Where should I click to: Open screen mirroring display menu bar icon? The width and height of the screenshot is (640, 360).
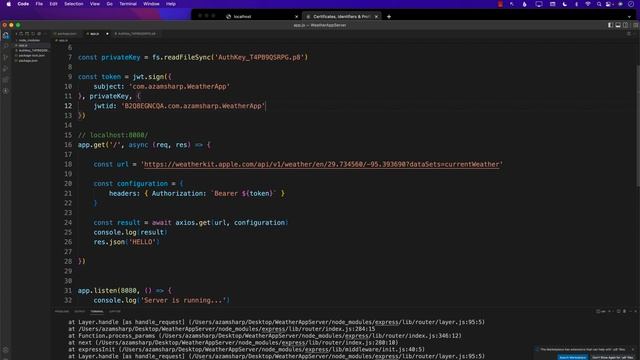pyautogui.click(x=539, y=4)
